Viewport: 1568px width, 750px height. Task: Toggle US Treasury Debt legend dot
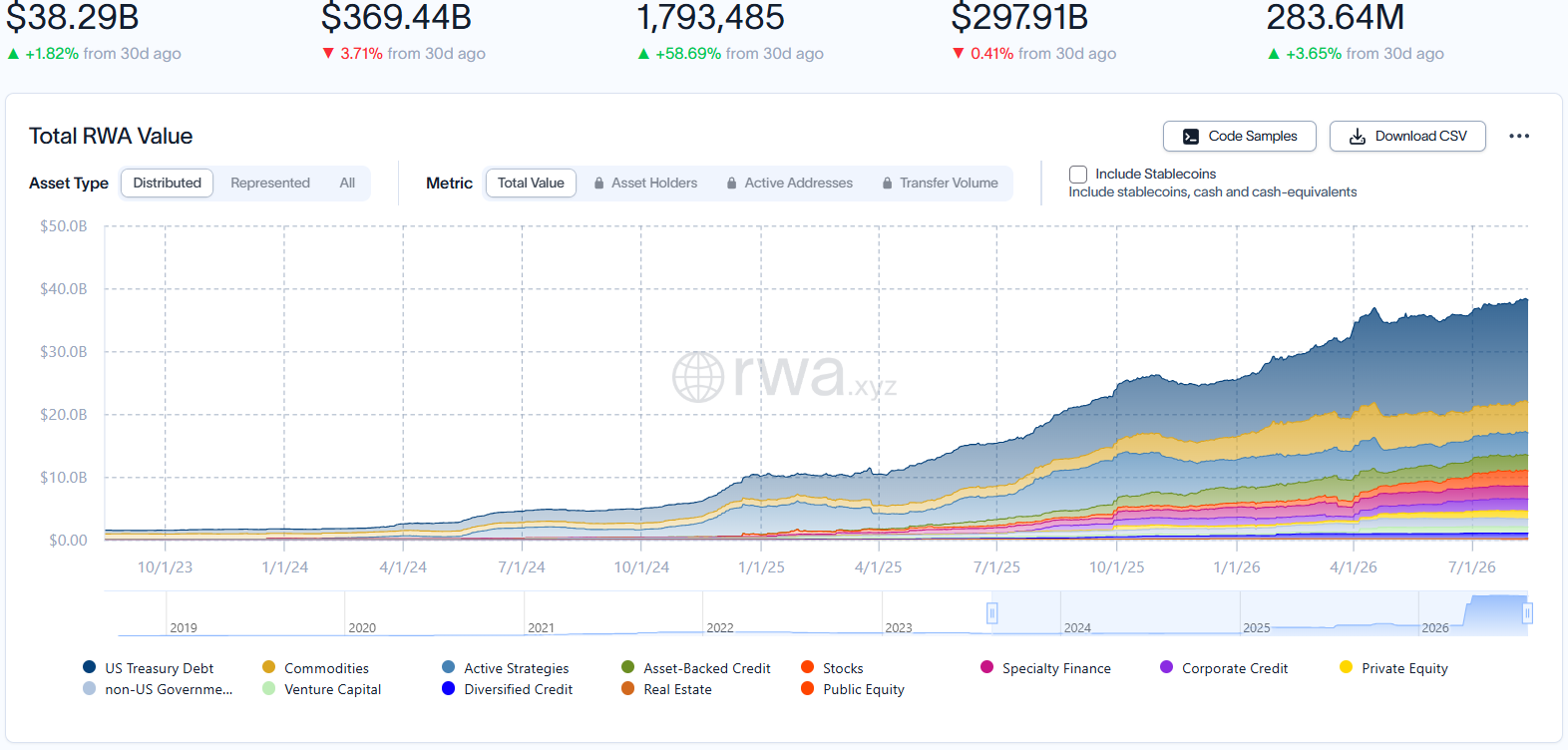pos(90,667)
